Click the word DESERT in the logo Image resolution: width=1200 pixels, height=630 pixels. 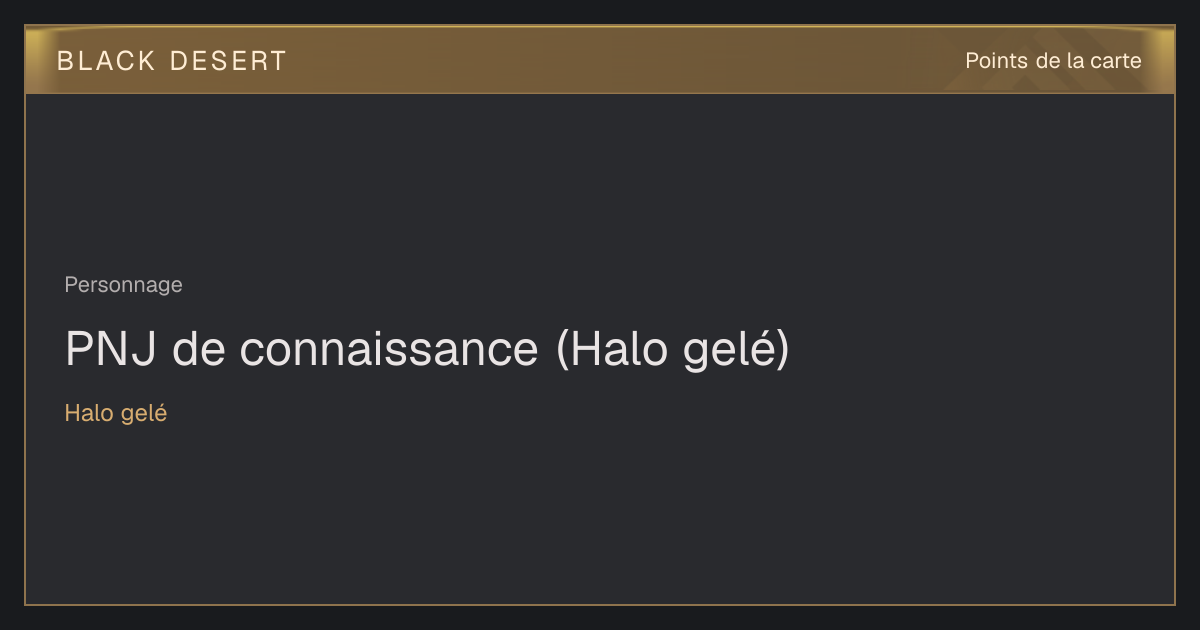[x=229, y=61]
